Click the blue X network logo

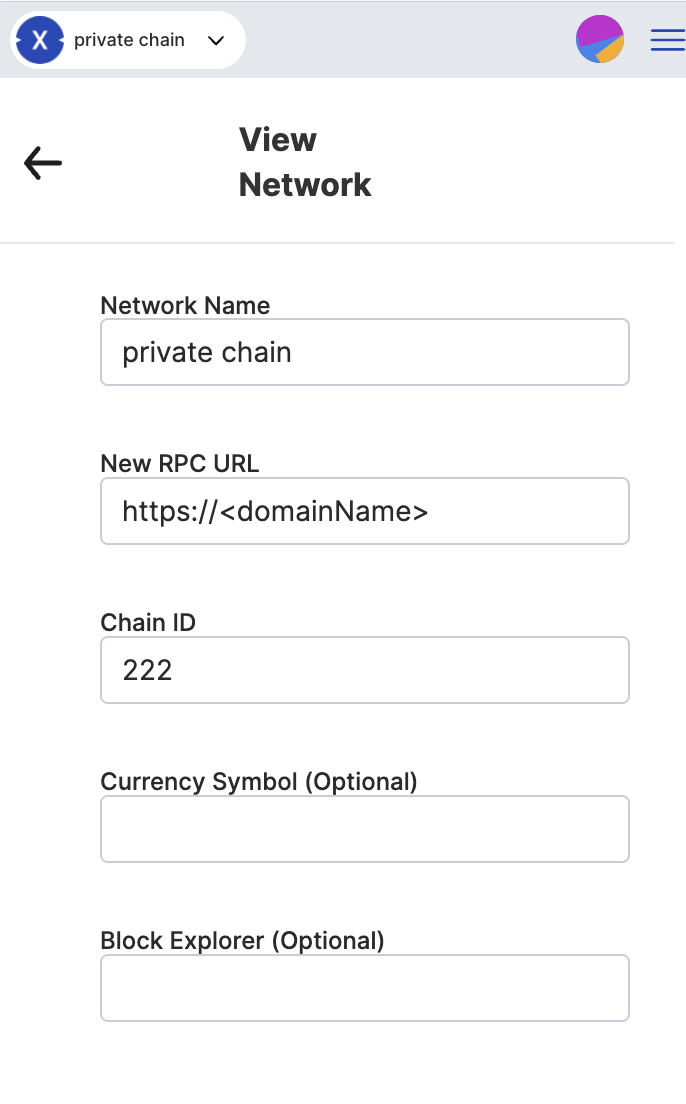point(40,40)
